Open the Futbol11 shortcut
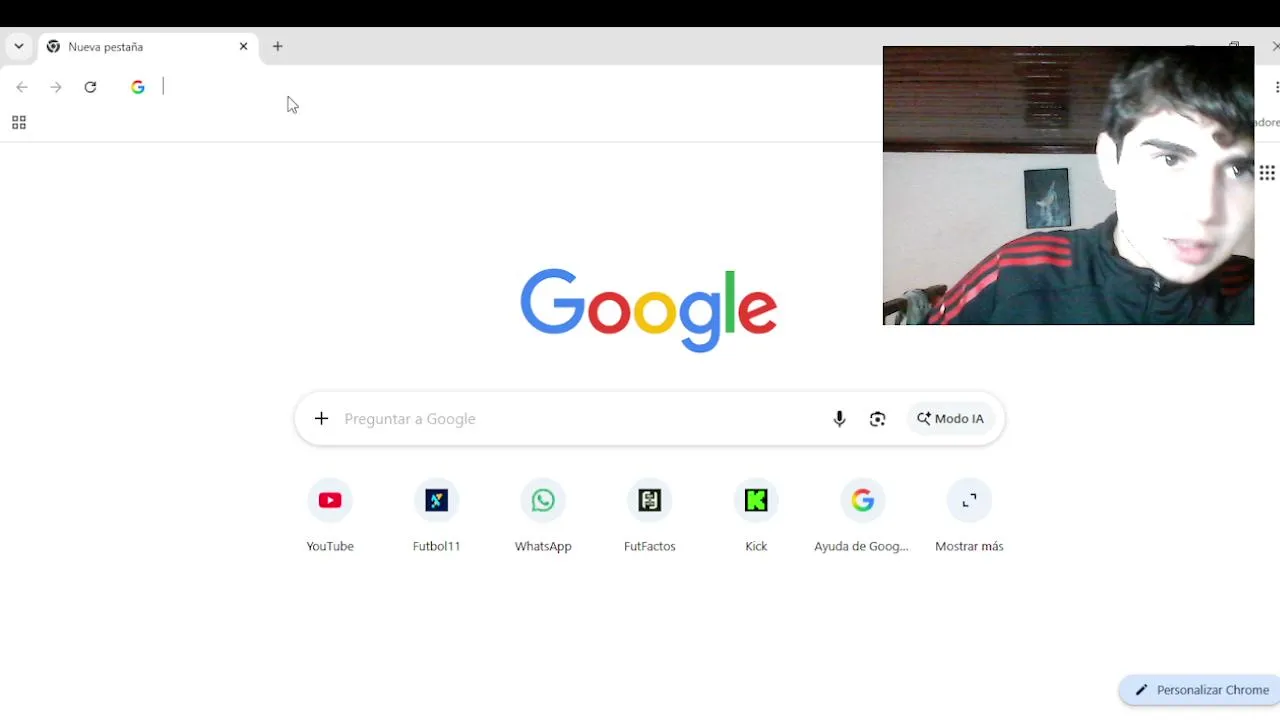Screen dimensions: 1280x720 (437, 517)
